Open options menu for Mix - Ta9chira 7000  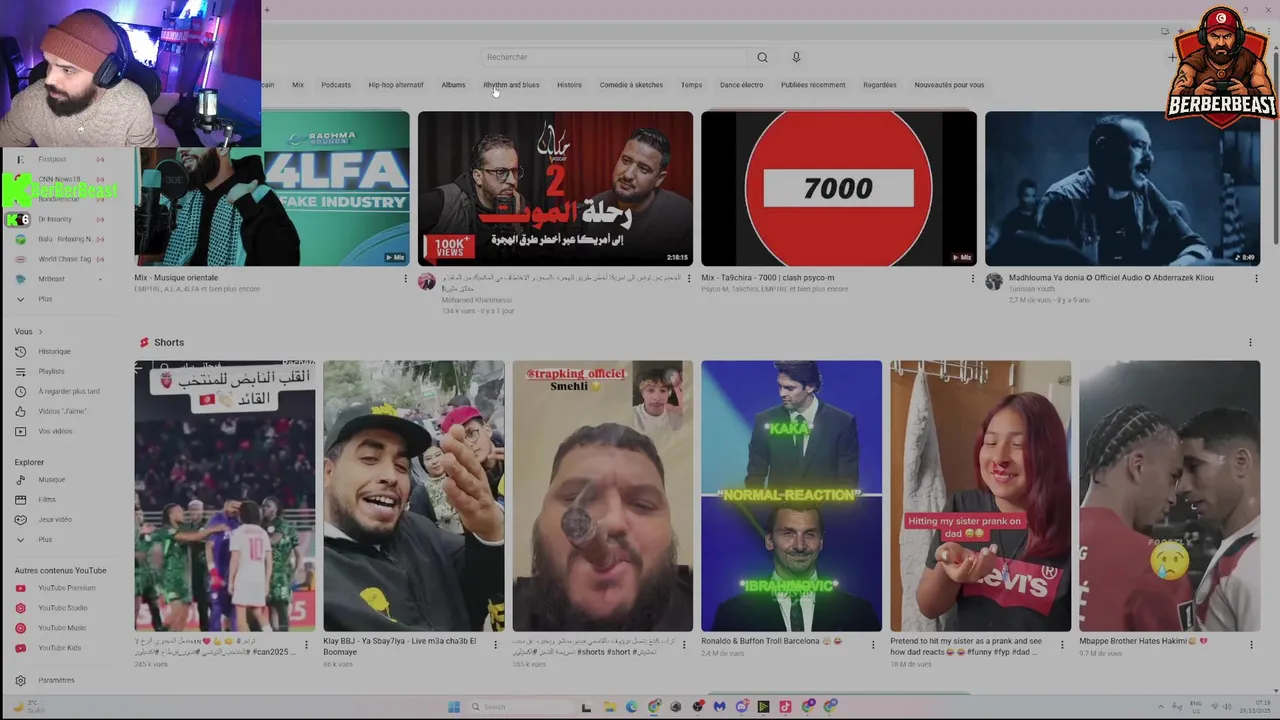pos(973,279)
